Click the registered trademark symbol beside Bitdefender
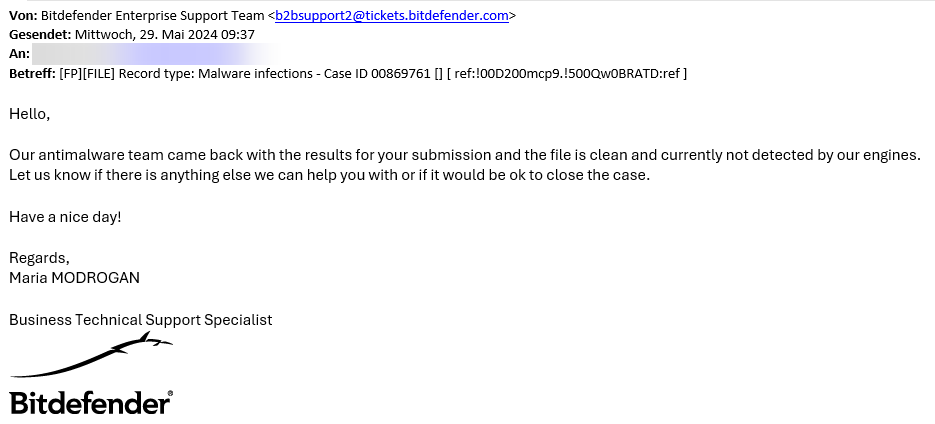The image size is (935, 424). pos(171,394)
